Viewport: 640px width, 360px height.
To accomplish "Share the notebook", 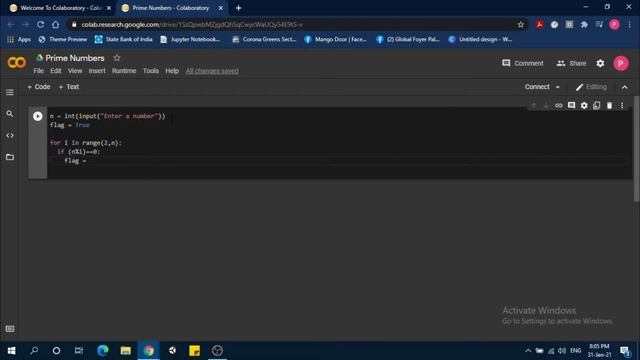I will (571, 63).
